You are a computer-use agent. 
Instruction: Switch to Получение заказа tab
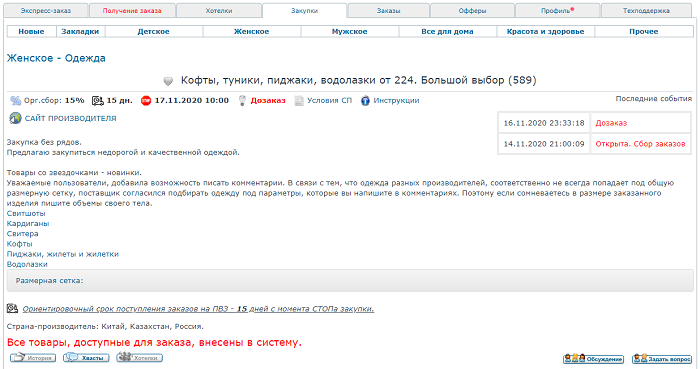point(132,11)
